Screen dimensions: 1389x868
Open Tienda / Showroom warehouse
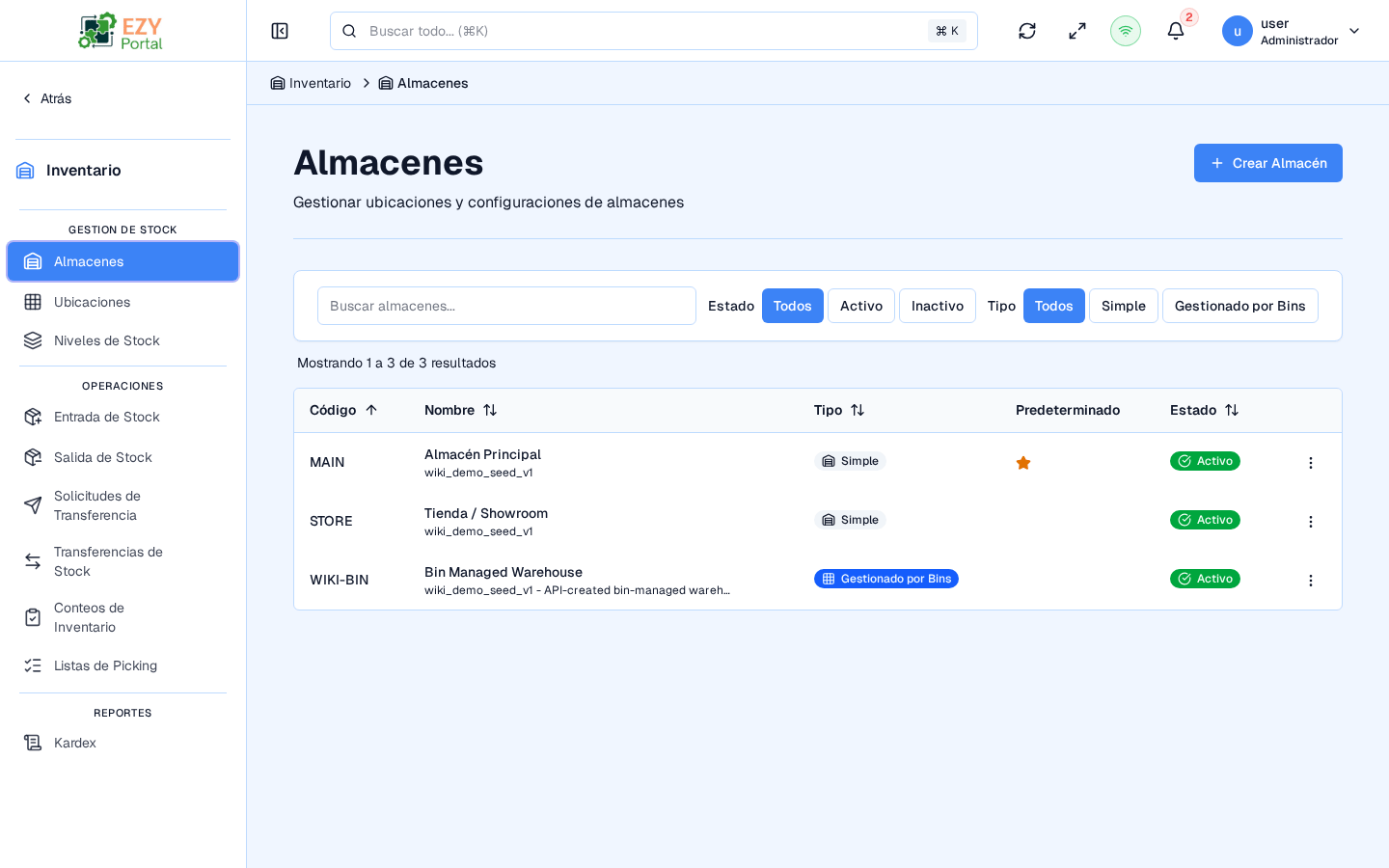coord(486,513)
